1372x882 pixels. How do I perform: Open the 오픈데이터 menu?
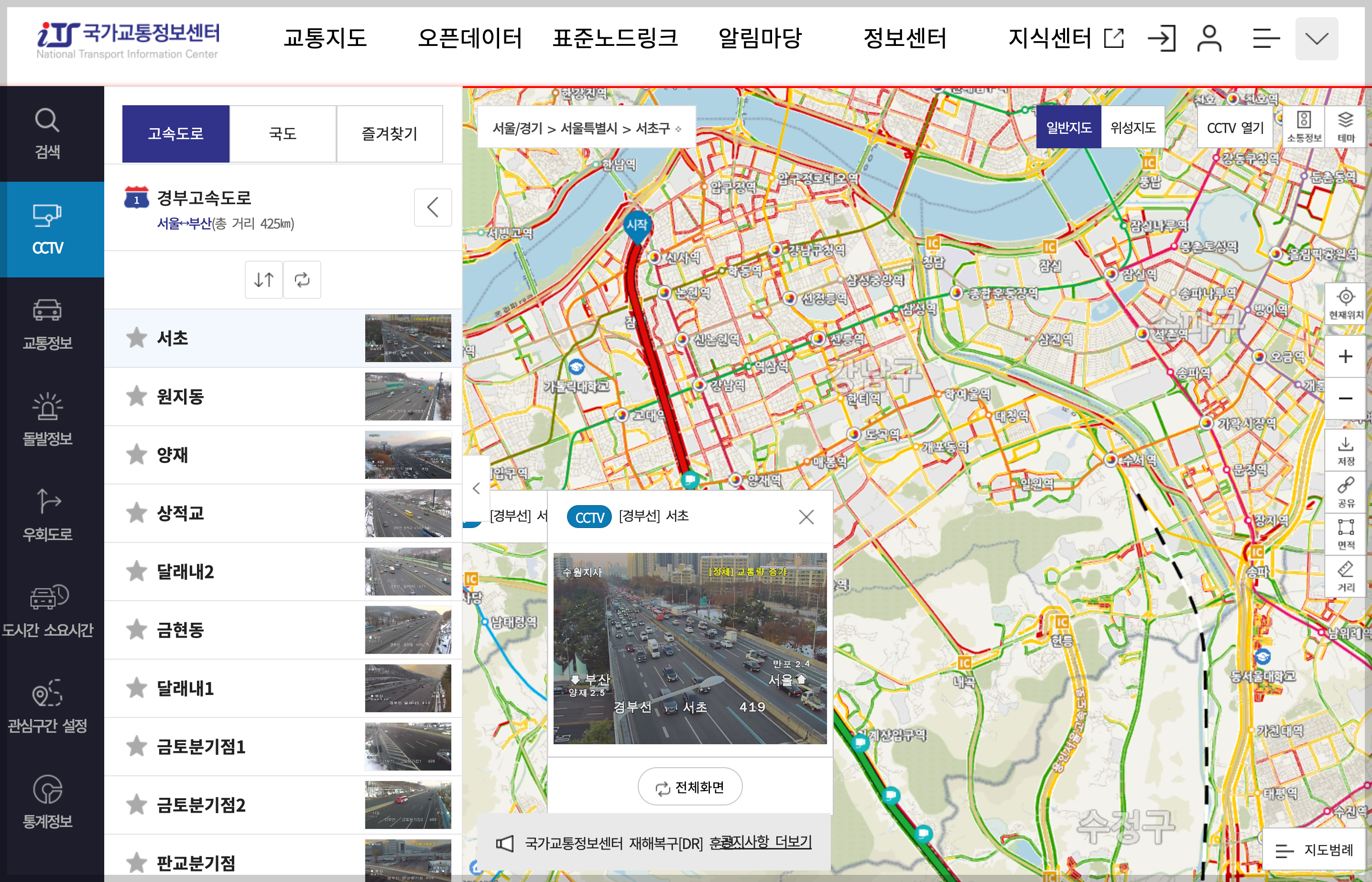point(471,38)
